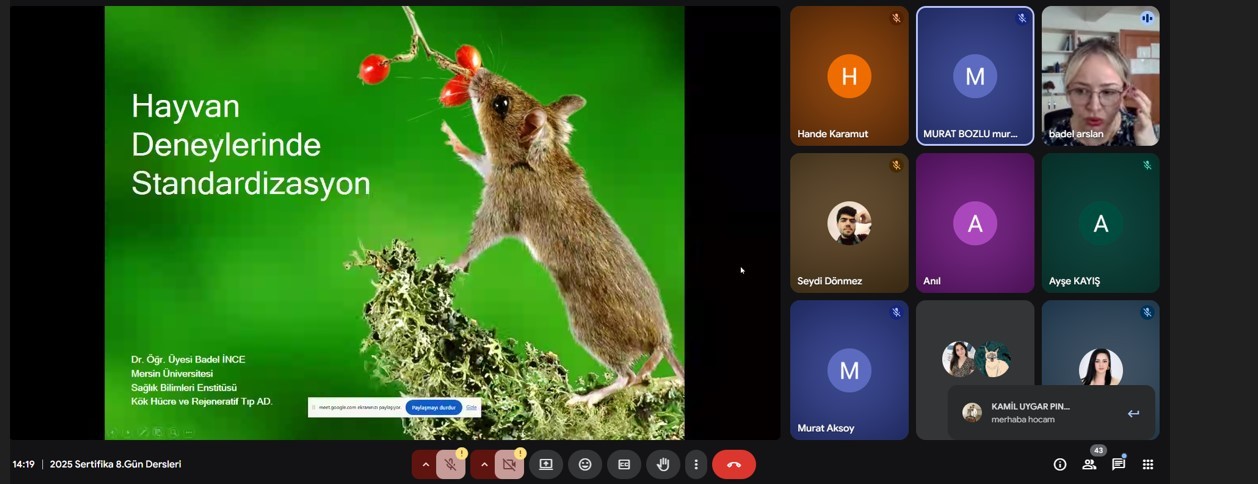Open the emoji reactions button
The height and width of the screenshot is (484, 1258).
(x=585, y=464)
